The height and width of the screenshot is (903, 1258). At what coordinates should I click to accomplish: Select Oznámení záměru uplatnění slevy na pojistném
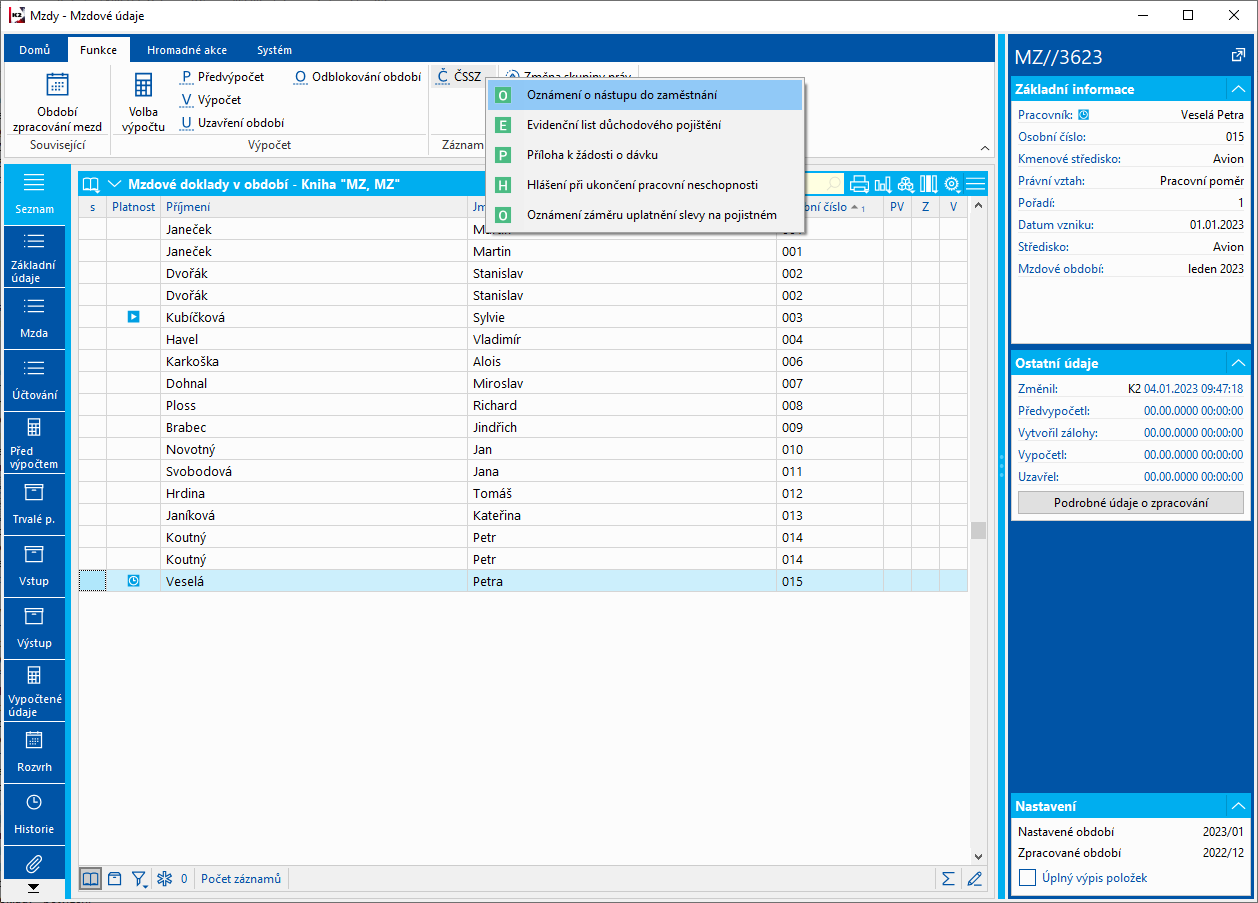[644, 215]
